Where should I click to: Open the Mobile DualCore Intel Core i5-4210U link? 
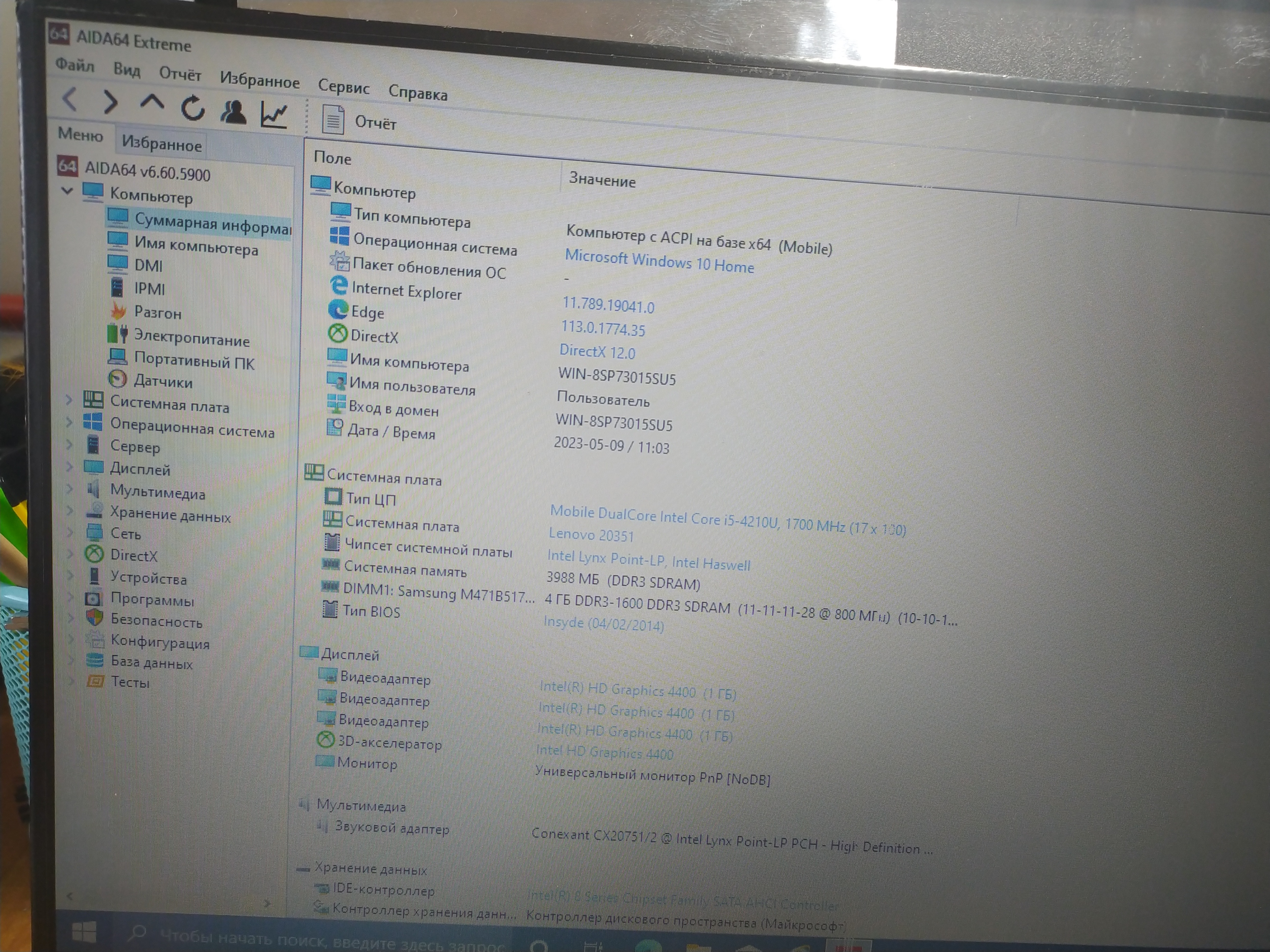coord(728,520)
